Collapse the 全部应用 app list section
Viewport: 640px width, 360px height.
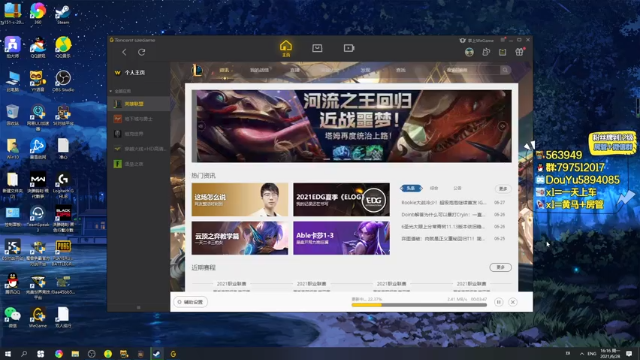pos(111,91)
